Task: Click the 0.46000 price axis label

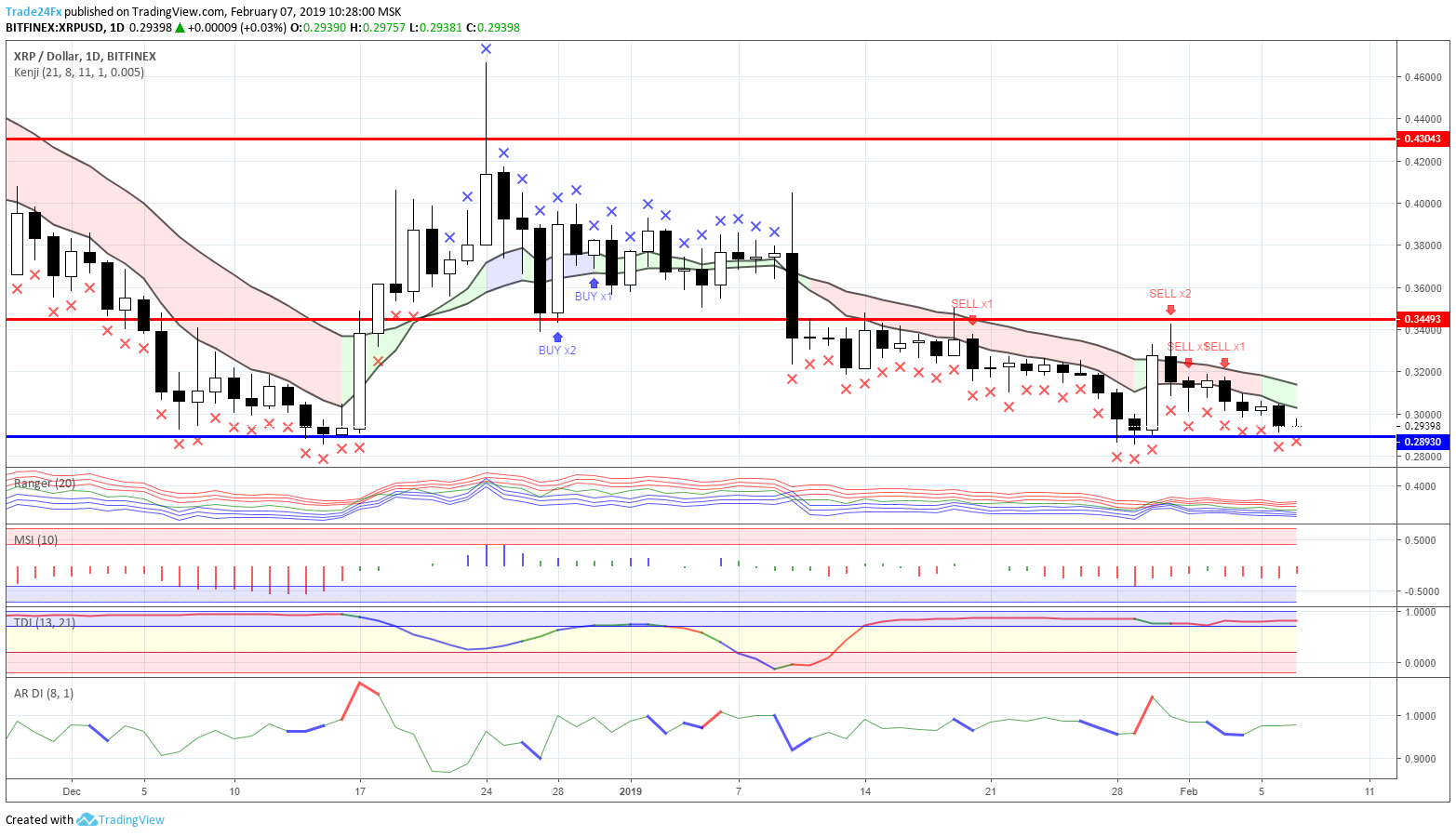Action: pyautogui.click(x=1423, y=77)
